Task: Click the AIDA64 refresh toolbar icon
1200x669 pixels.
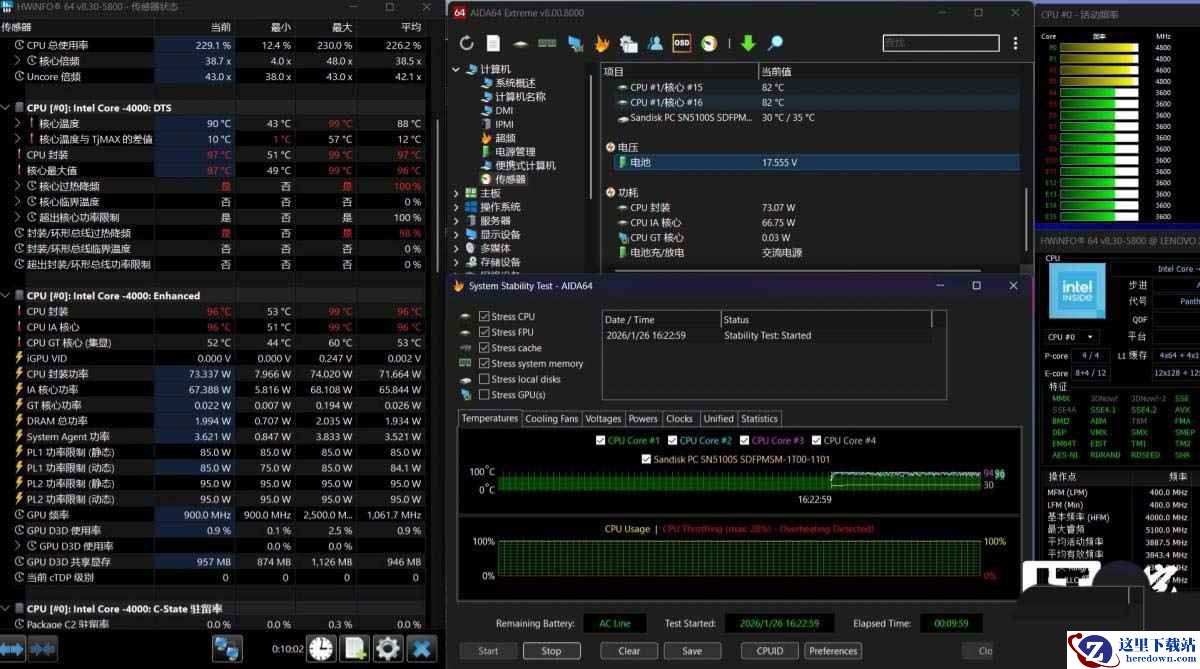Action: click(x=466, y=43)
